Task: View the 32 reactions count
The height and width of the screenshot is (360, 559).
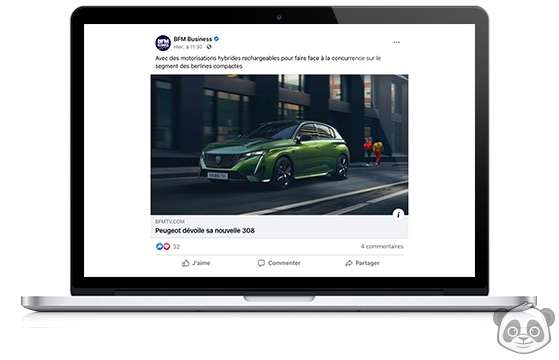Action: (x=176, y=247)
